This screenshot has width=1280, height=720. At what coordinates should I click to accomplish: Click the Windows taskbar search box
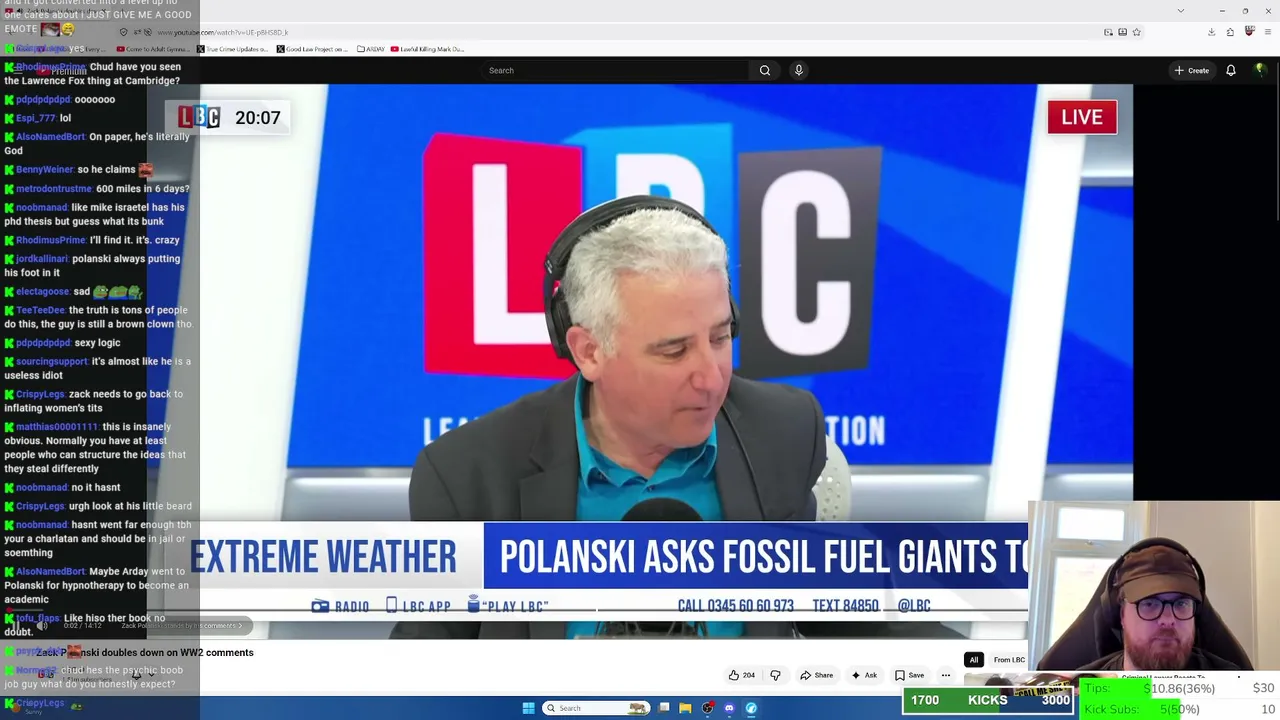pos(595,708)
